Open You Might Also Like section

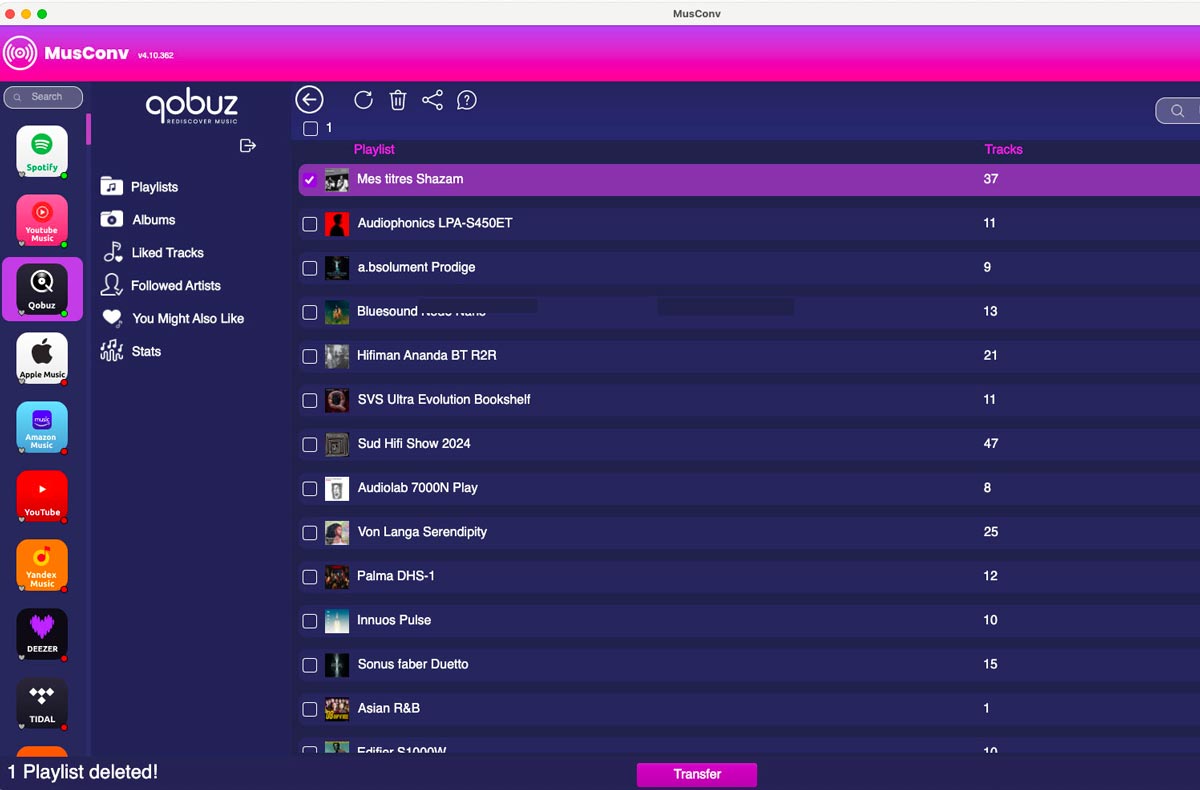[173, 319]
